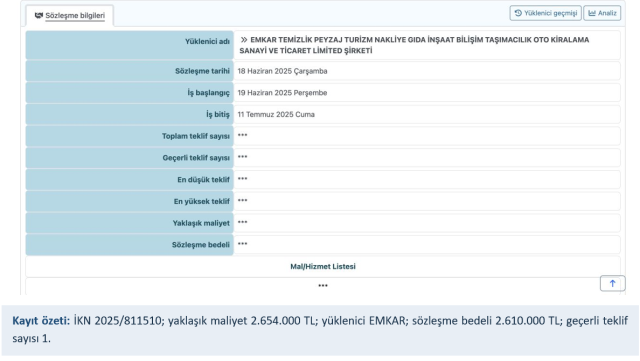Click the Geçerli teklif sayısı label
The width and height of the screenshot is (640, 361).
196,158
